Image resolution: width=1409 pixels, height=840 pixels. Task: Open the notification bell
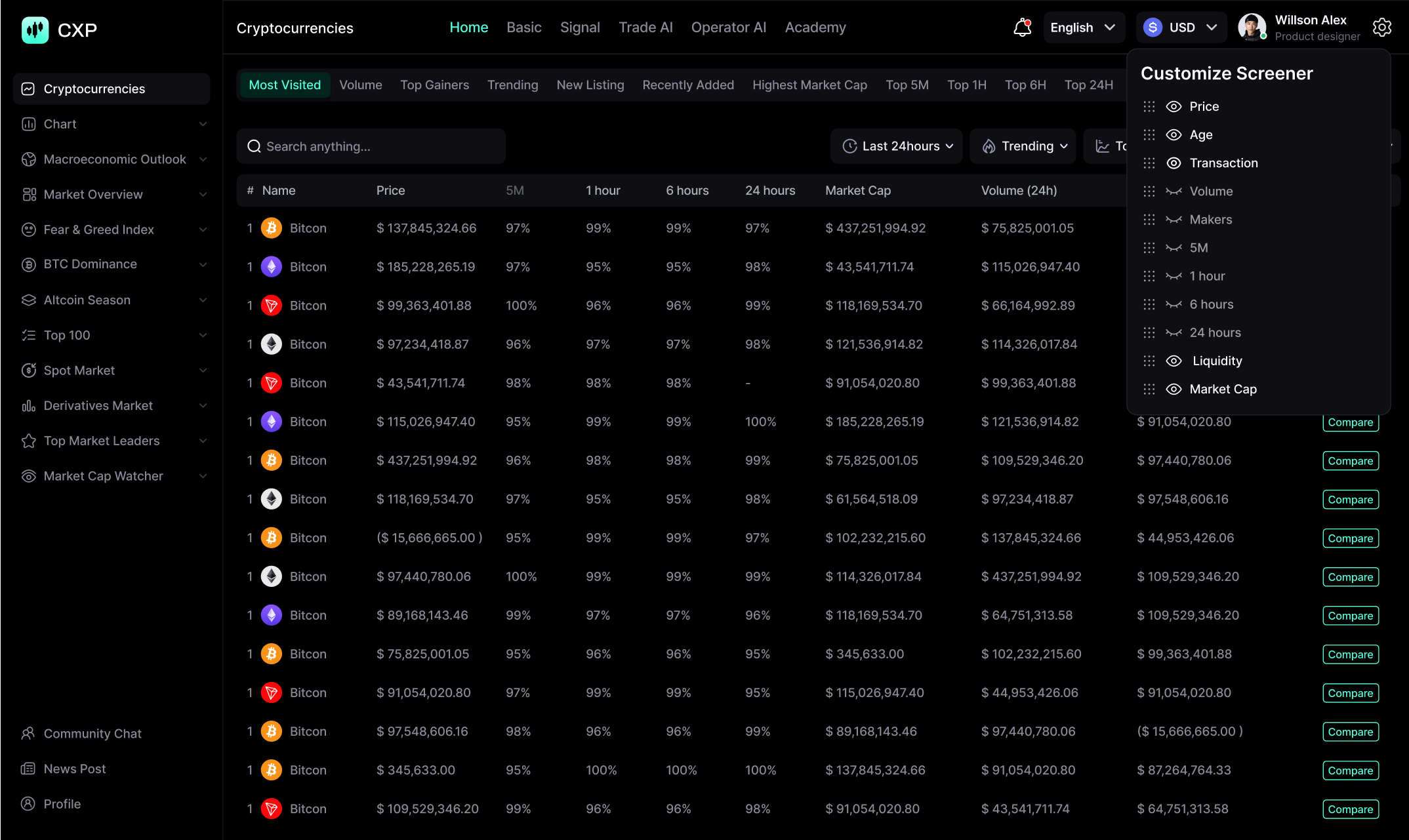1021,27
